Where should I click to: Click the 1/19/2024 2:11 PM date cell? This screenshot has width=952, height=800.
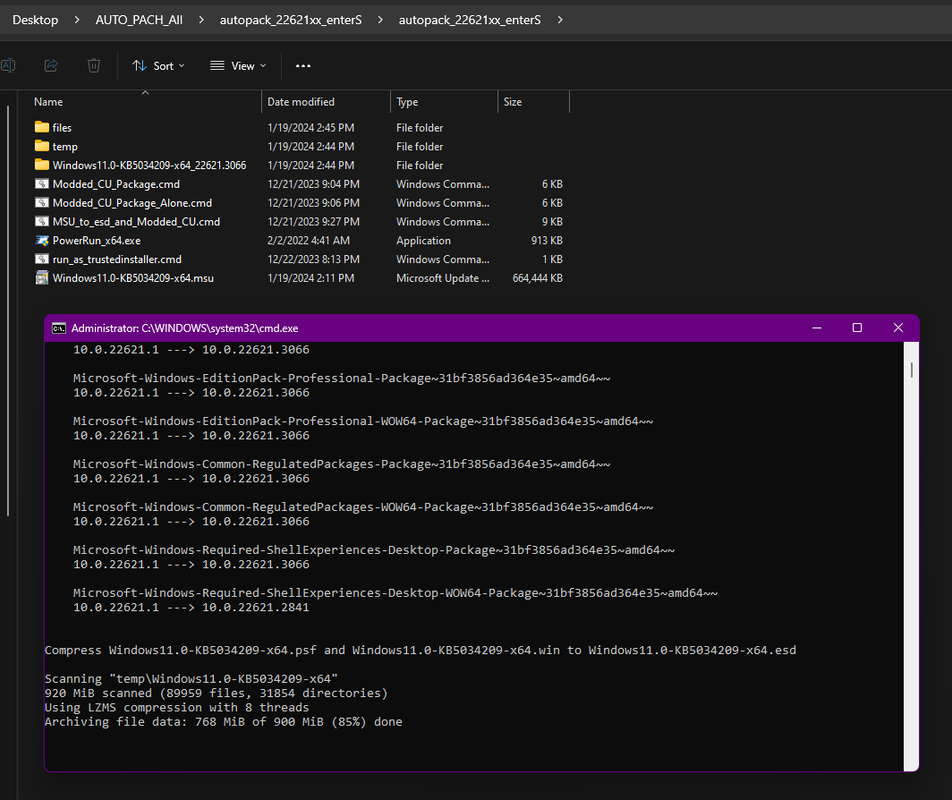coord(311,278)
